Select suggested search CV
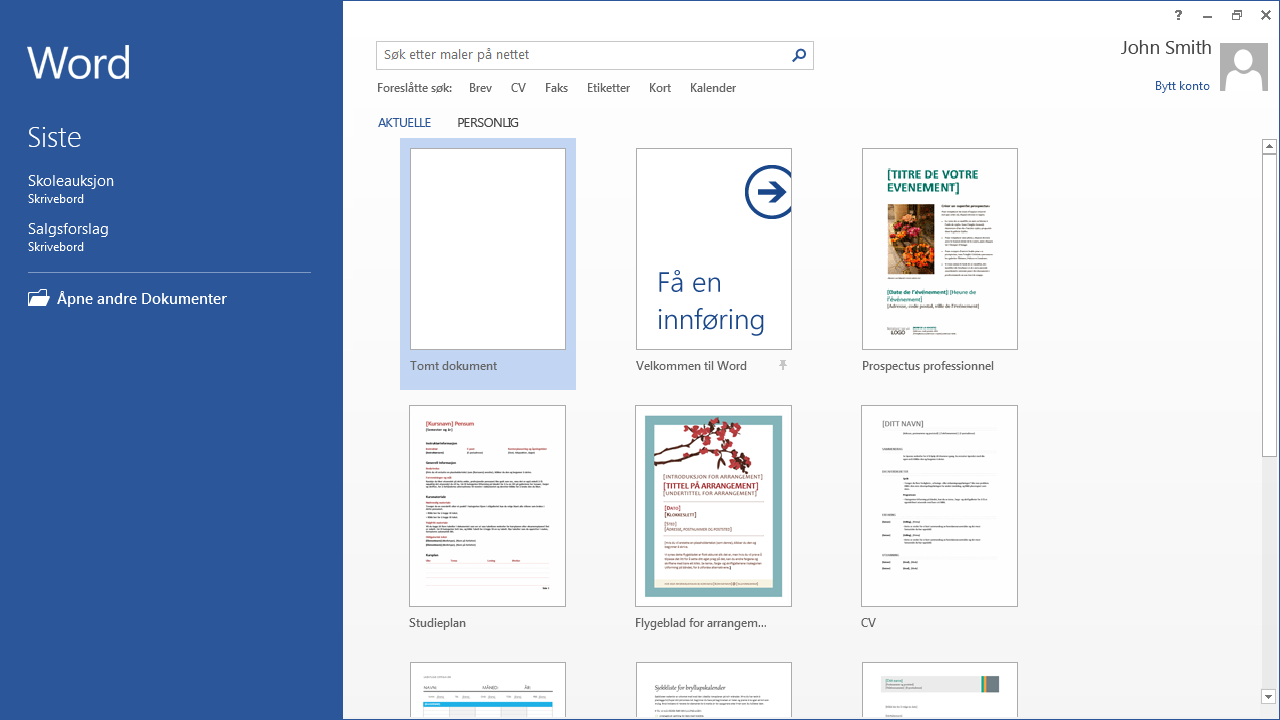This screenshot has width=1280, height=720. click(x=518, y=88)
